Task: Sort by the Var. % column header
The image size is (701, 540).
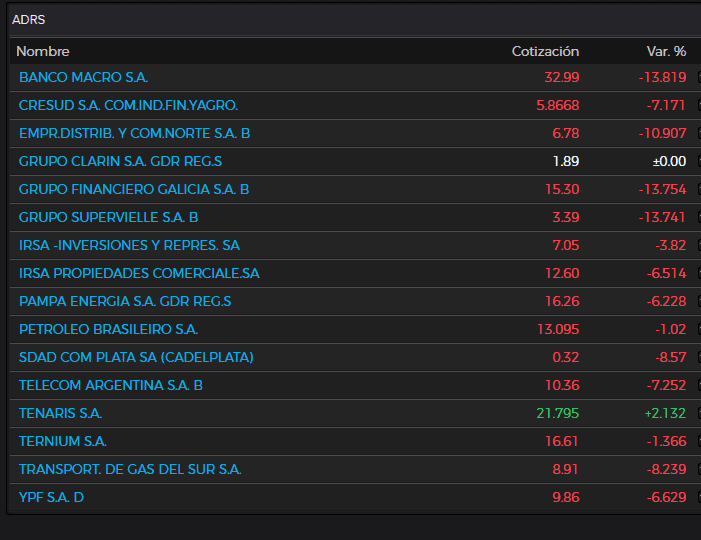Action: [666, 51]
